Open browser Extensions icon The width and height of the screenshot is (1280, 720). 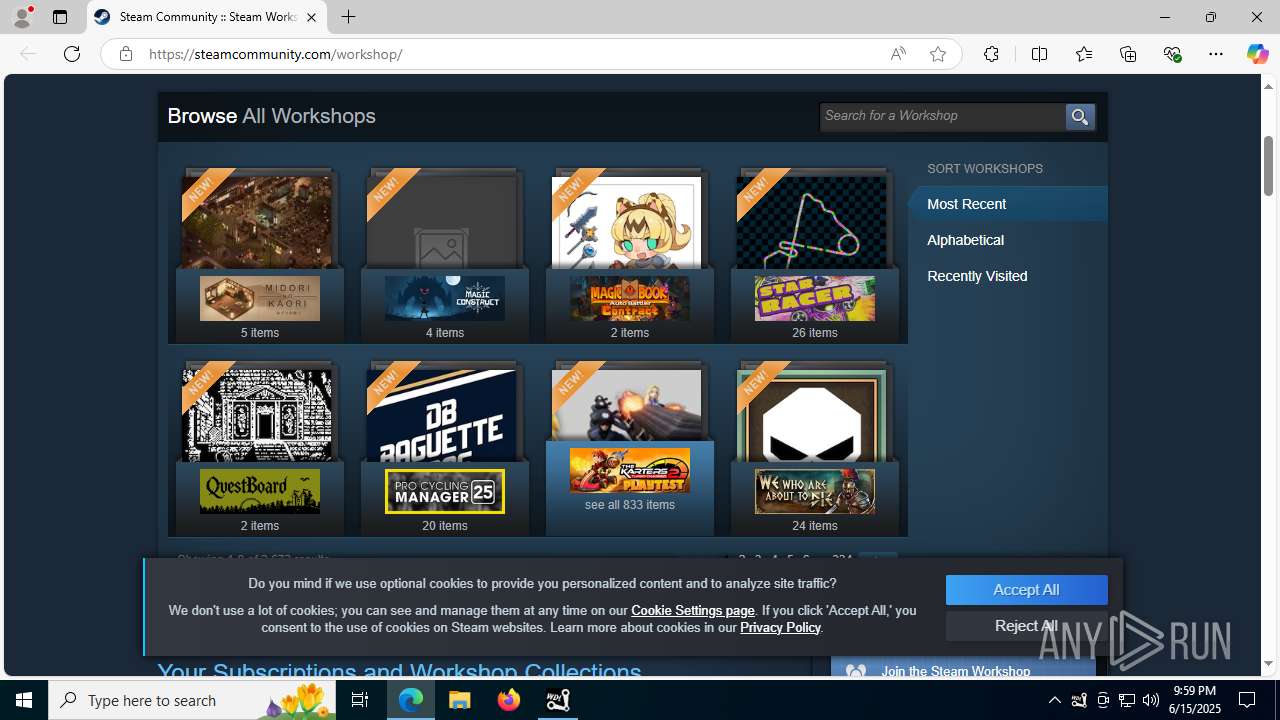click(991, 54)
